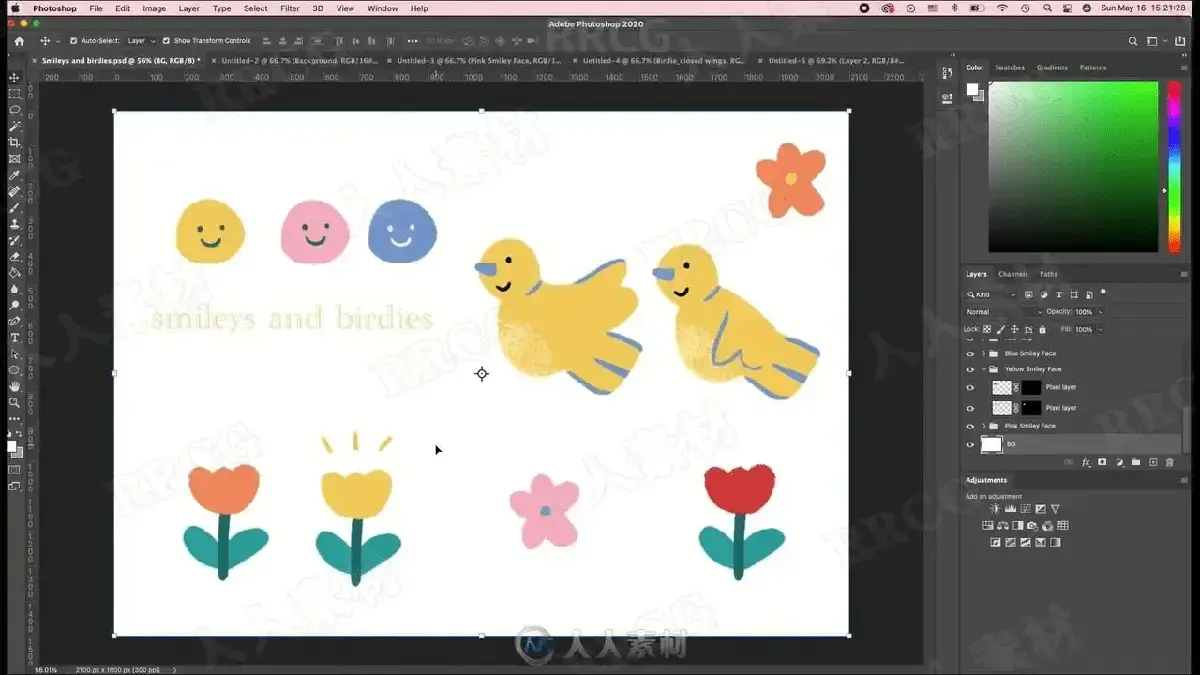This screenshot has height=675, width=1200.
Task: Click the foreground color swatch in the toolbox
Action: tap(12, 447)
